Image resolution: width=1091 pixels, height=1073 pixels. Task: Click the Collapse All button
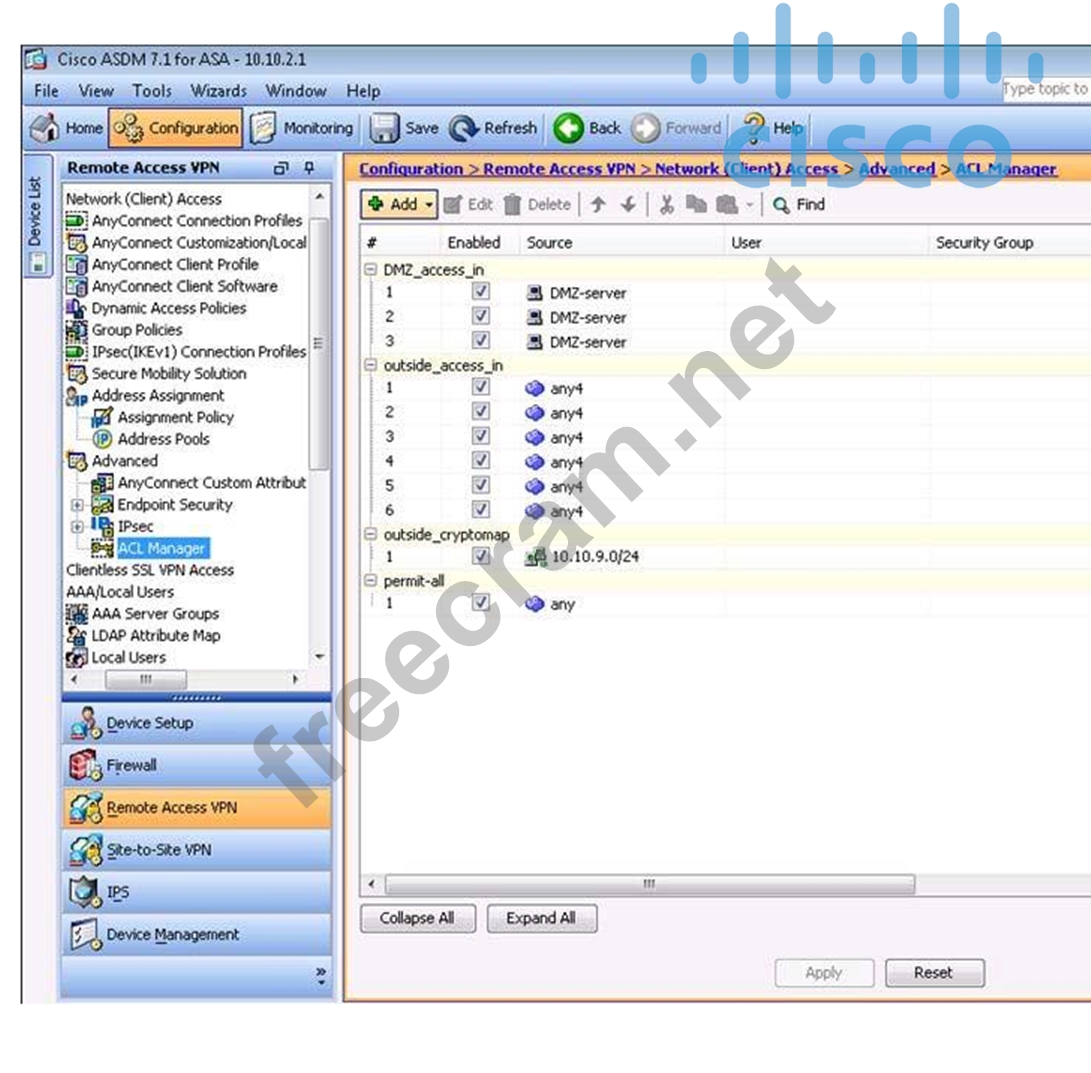tap(416, 918)
